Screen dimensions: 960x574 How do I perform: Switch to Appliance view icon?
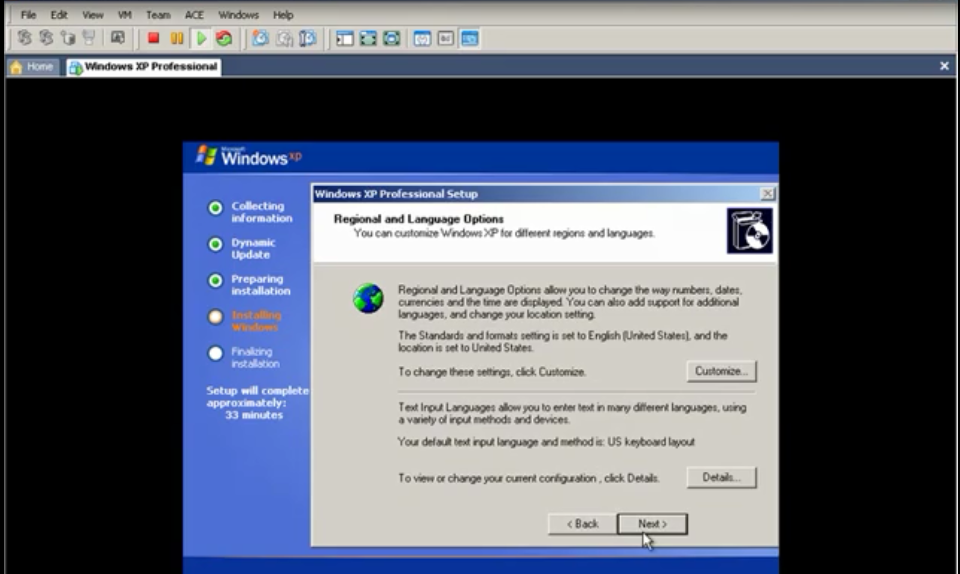(446, 39)
